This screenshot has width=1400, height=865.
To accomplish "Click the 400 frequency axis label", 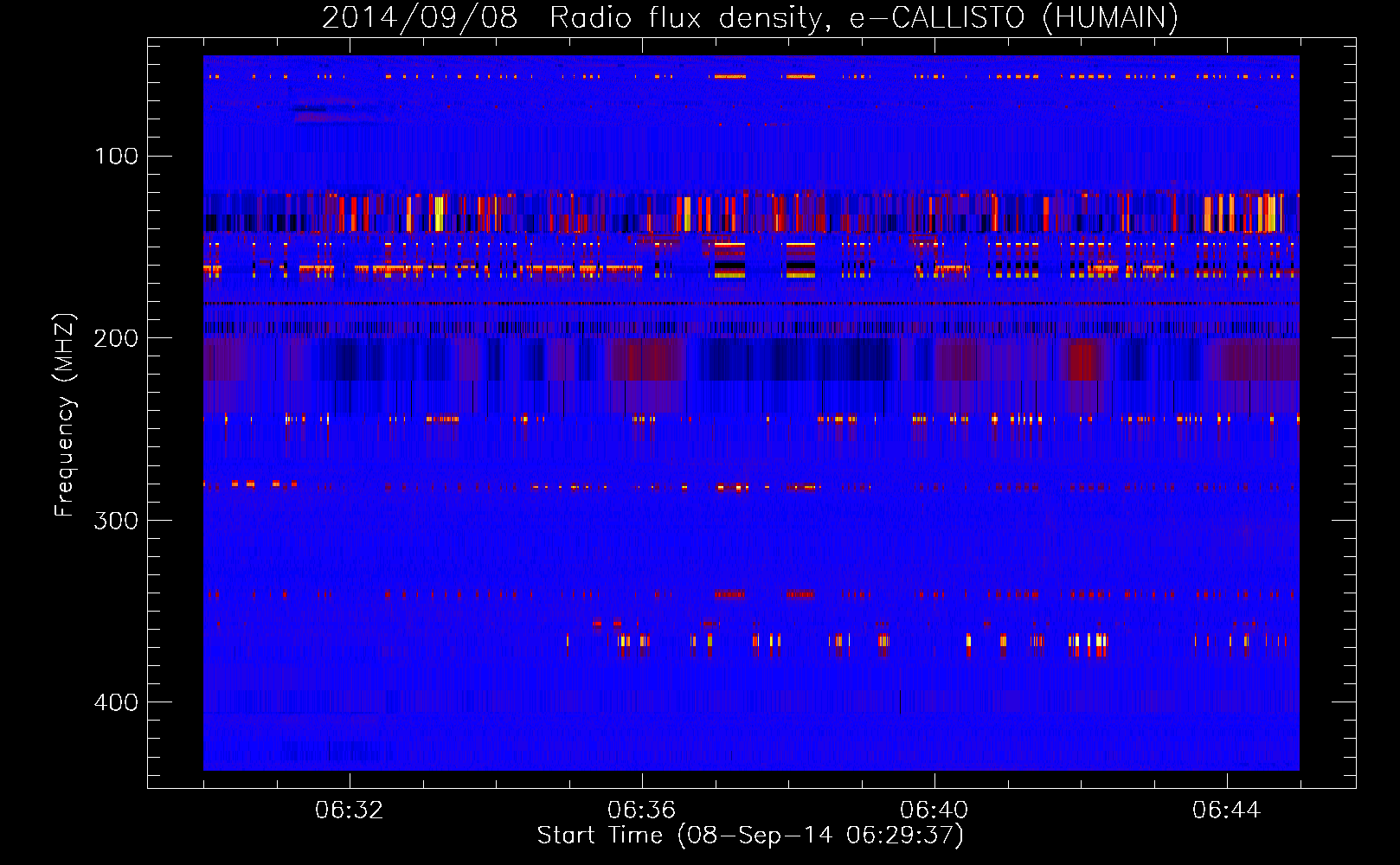I will click(116, 702).
